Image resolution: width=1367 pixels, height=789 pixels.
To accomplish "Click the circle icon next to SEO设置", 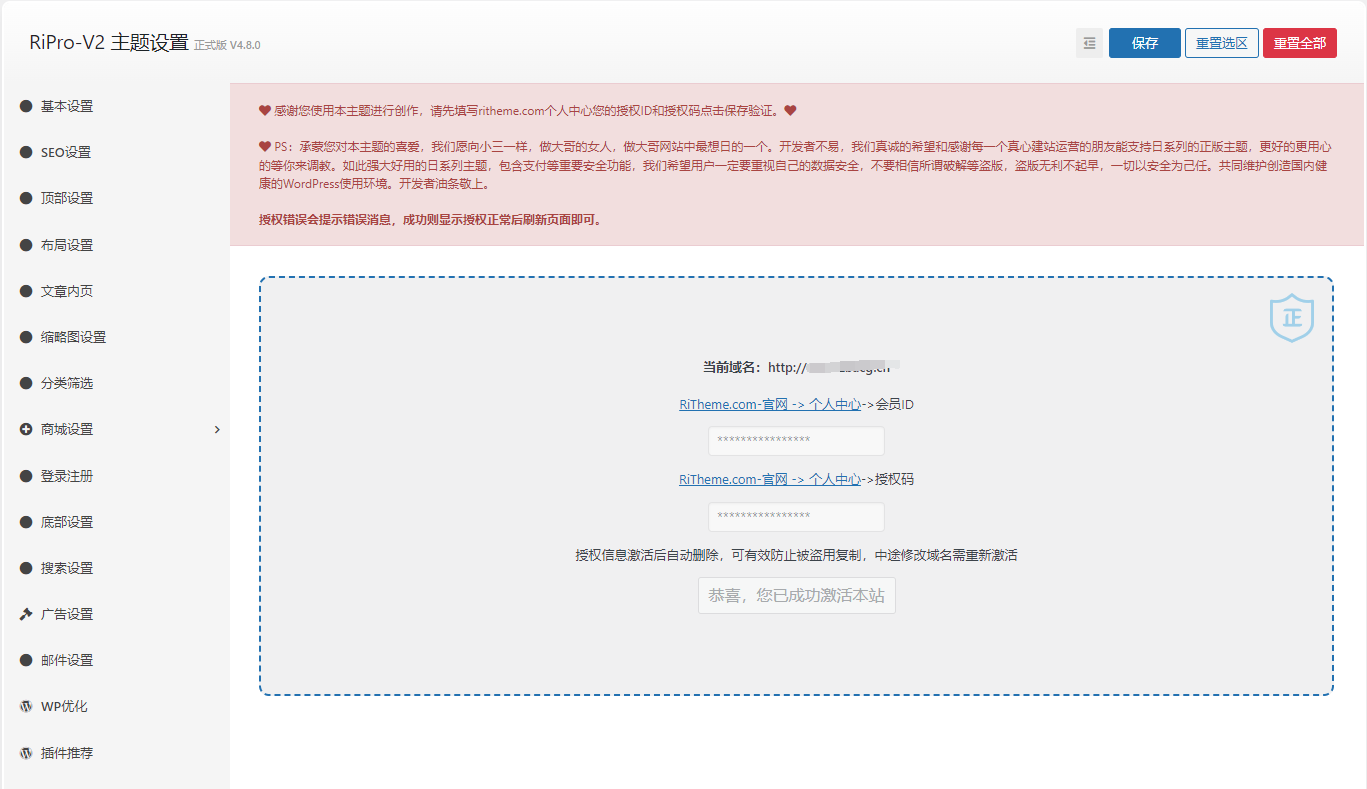I will tap(26, 152).
